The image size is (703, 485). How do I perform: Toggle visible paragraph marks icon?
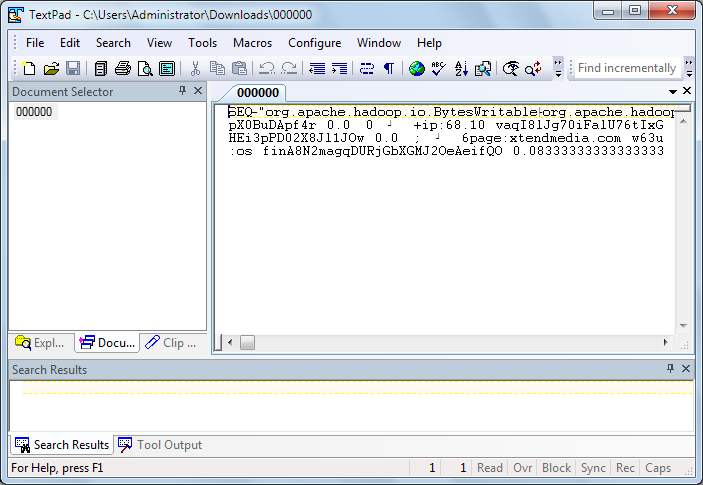[389, 68]
